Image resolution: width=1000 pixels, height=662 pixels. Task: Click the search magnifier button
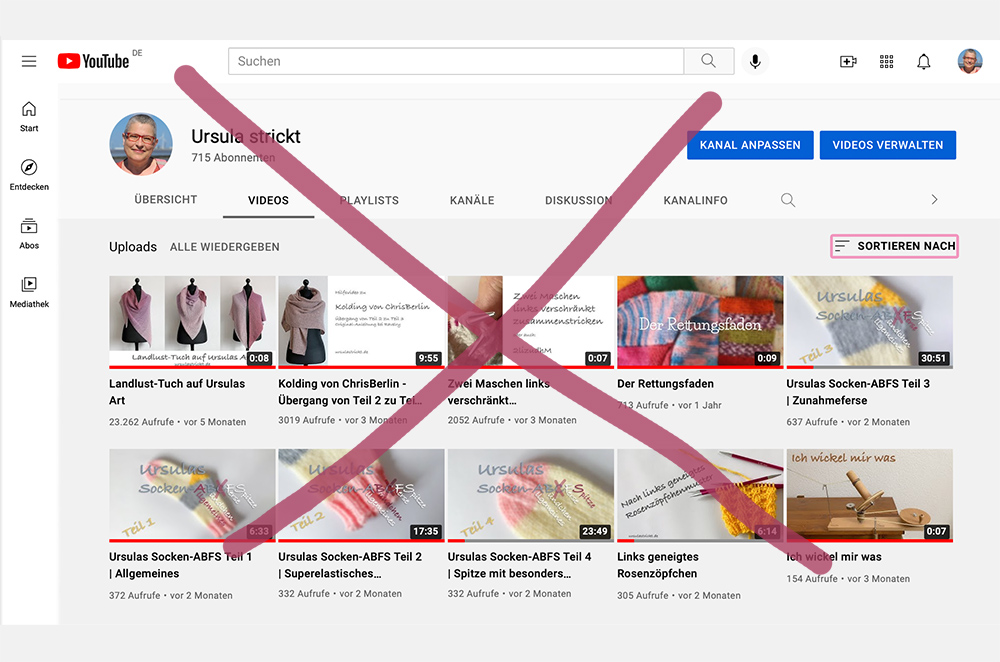tap(708, 61)
